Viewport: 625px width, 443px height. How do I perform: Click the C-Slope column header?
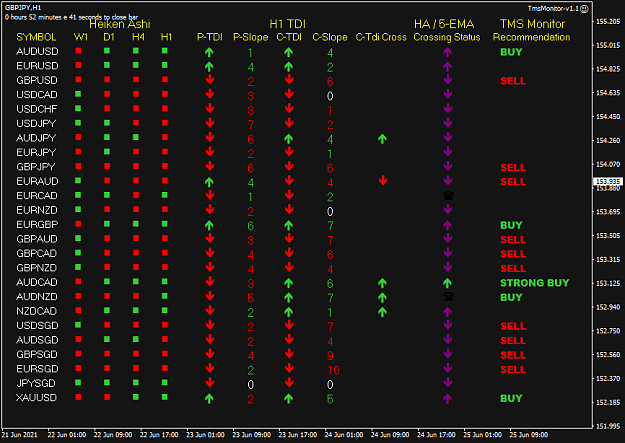pos(330,37)
